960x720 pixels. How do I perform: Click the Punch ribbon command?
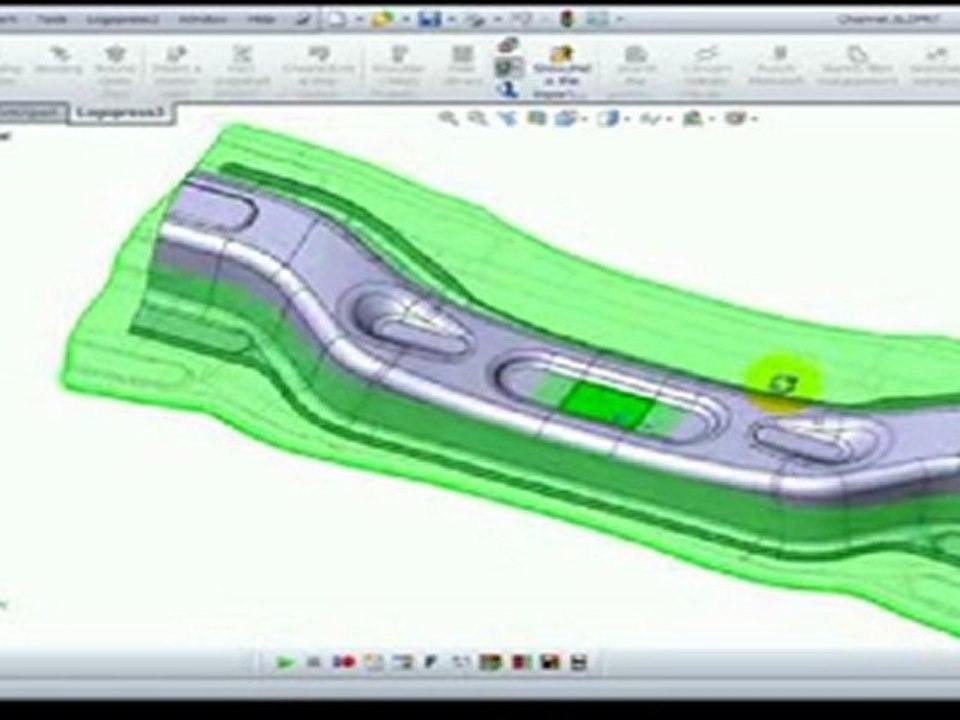coord(777,65)
